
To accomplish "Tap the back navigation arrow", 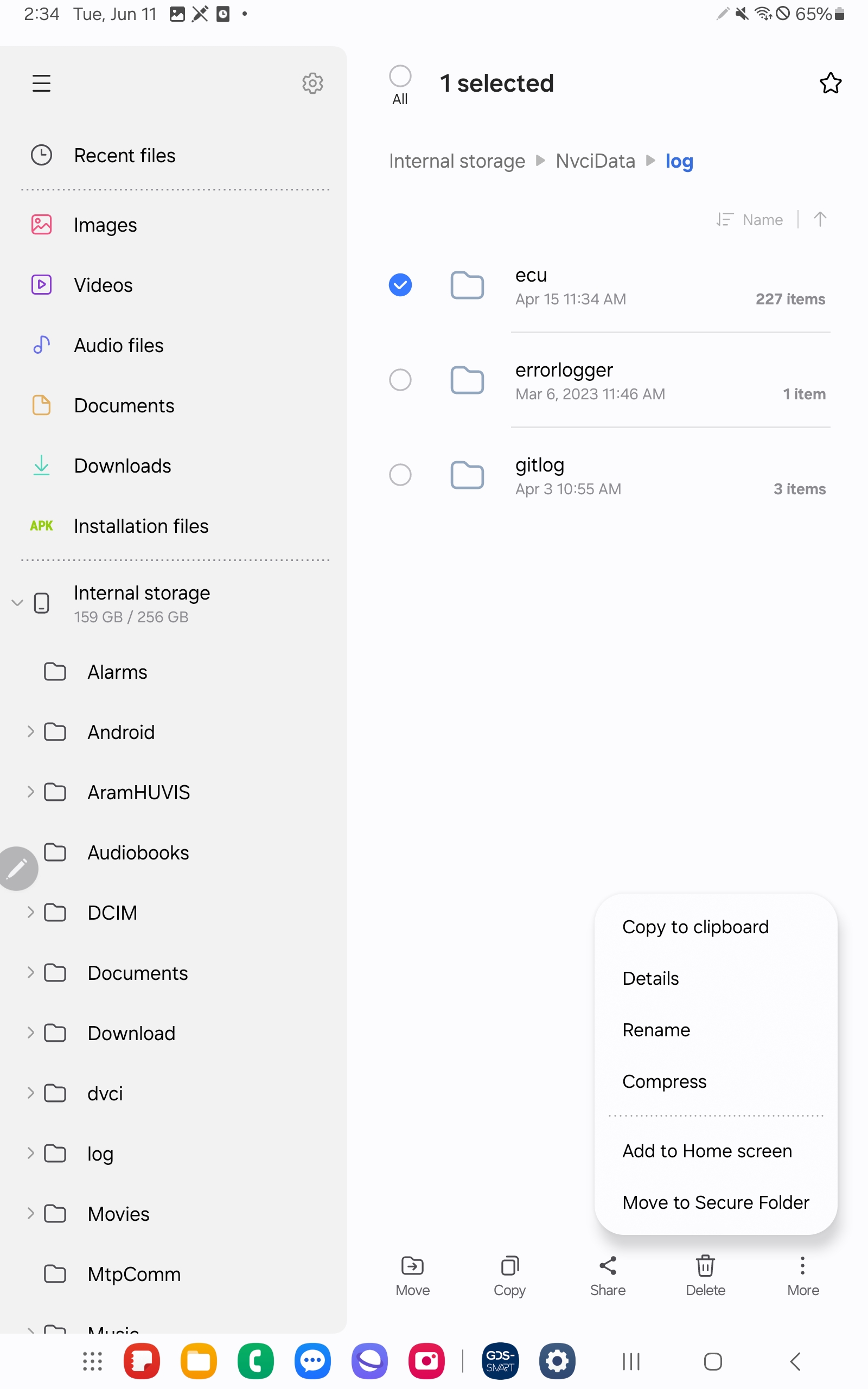I will (795, 1361).
